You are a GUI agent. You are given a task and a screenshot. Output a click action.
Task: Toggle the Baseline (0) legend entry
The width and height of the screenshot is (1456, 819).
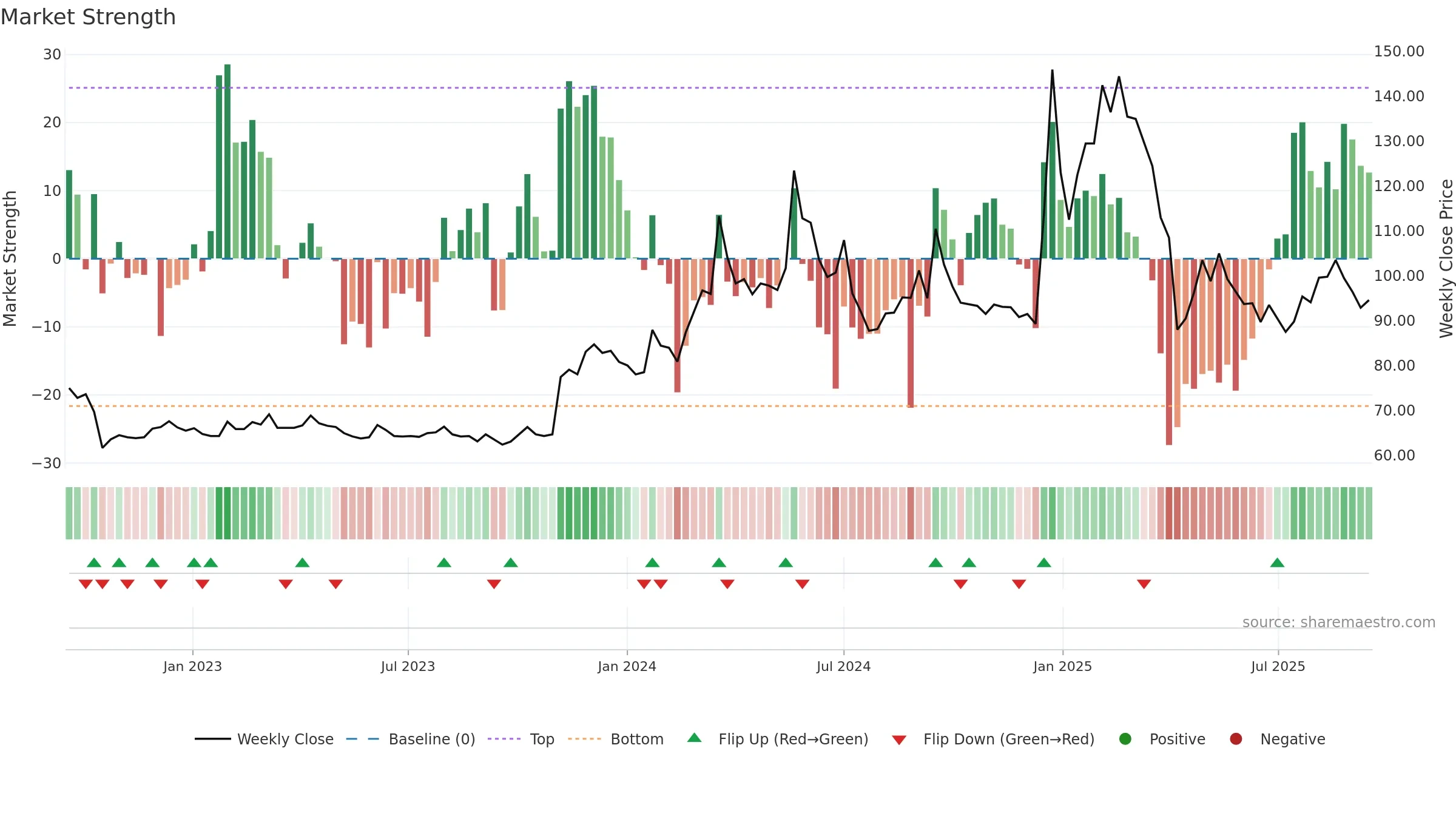tap(411, 739)
